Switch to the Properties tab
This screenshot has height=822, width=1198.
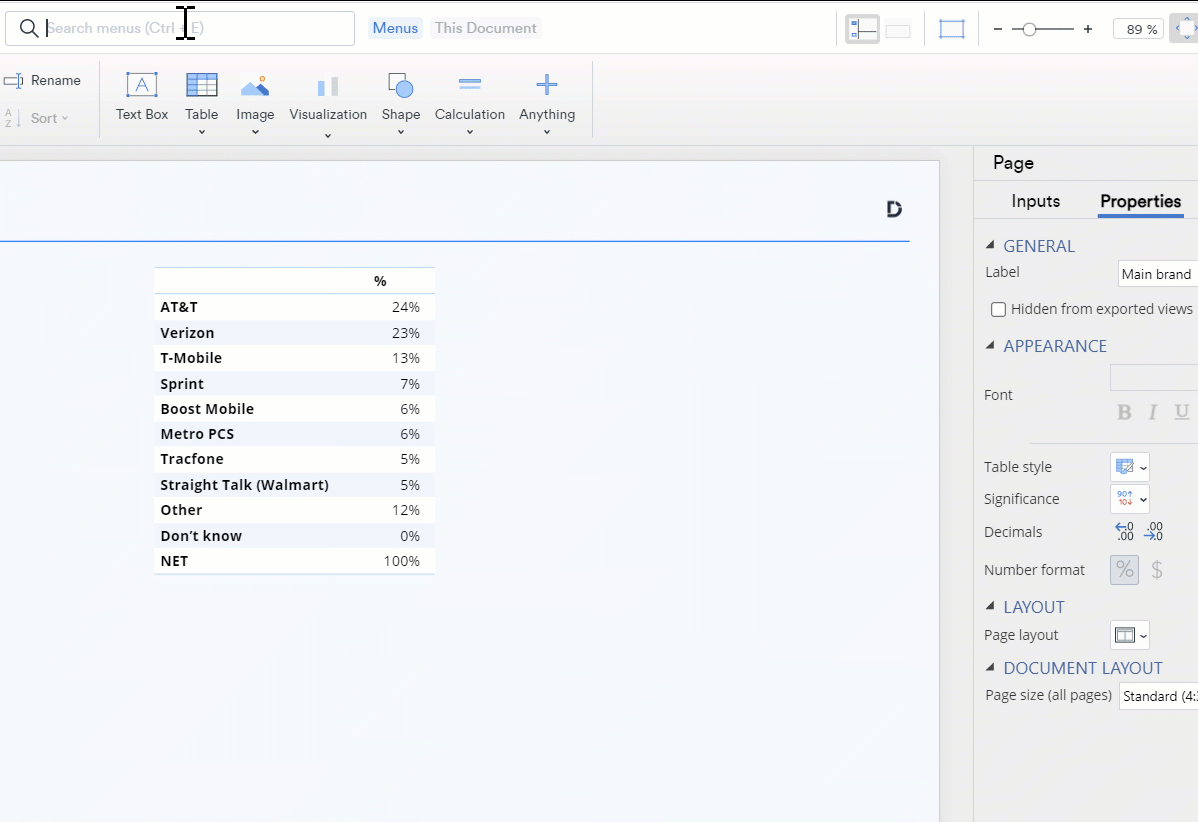(x=1141, y=202)
